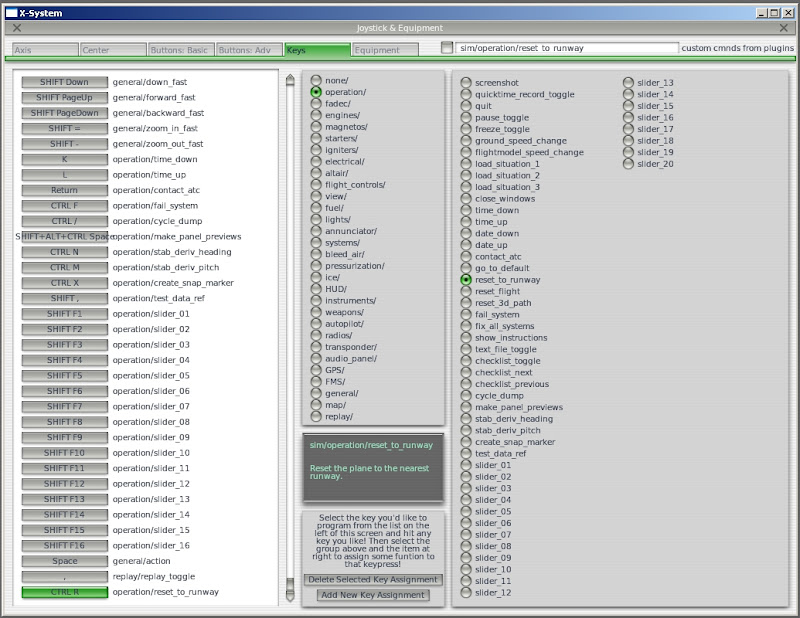Choose the view/ command group

click(316, 196)
